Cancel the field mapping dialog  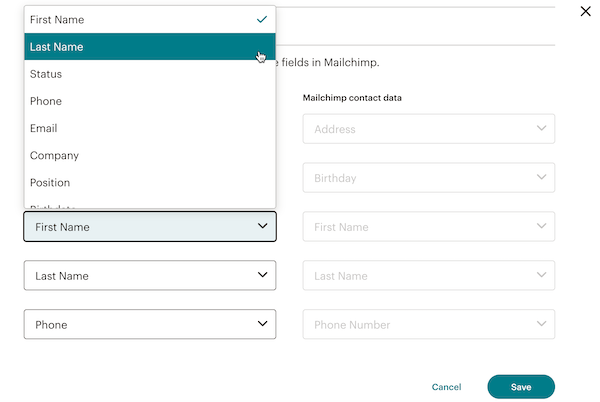446,387
